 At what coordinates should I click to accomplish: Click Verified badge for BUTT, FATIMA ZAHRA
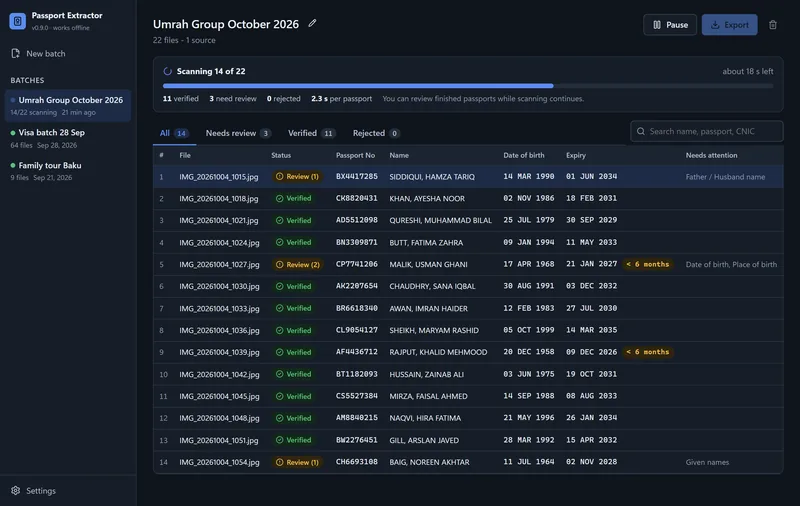(293, 242)
